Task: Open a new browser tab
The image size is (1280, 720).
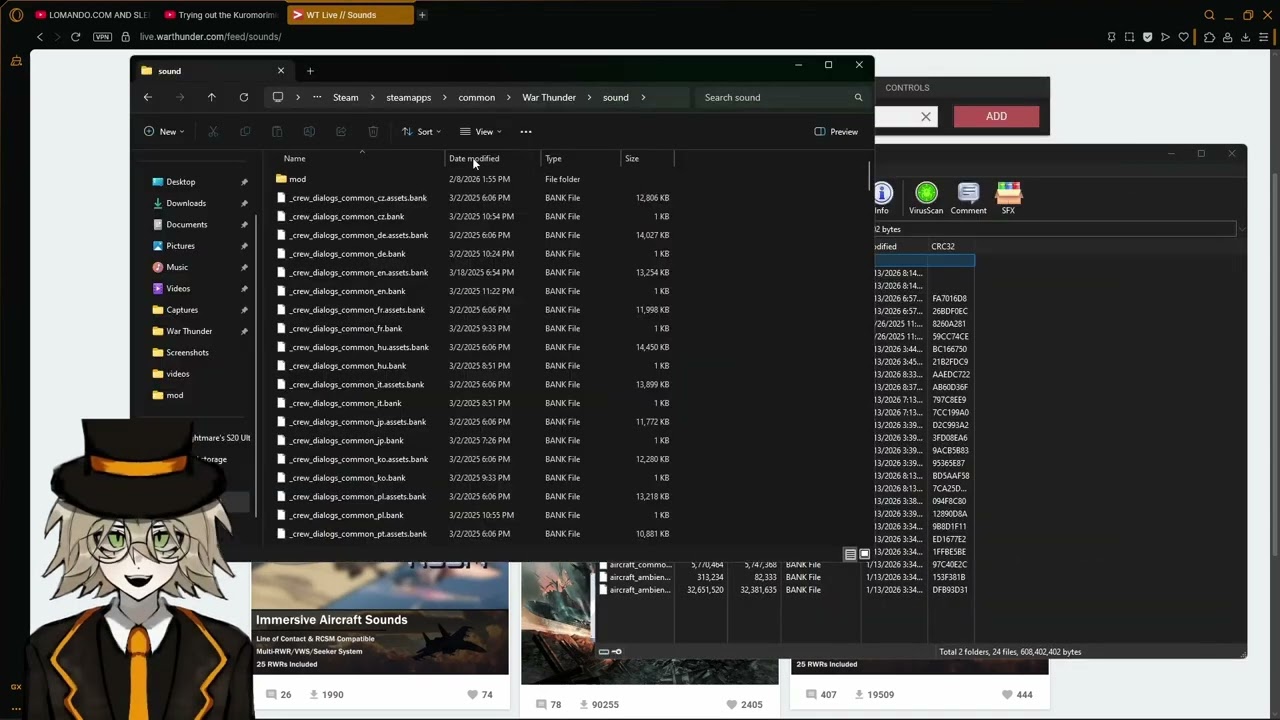Action: click(x=422, y=15)
